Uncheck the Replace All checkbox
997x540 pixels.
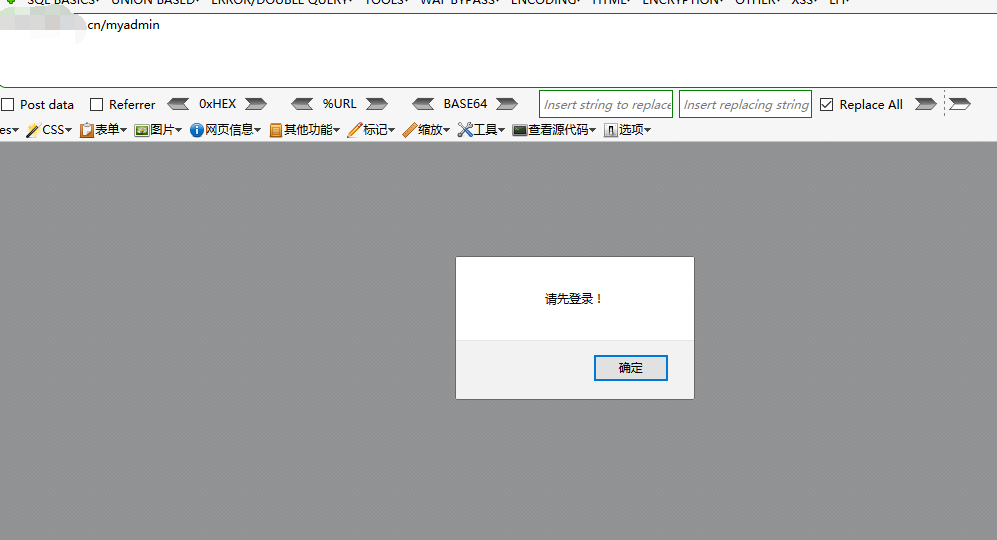[x=827, y=104]
